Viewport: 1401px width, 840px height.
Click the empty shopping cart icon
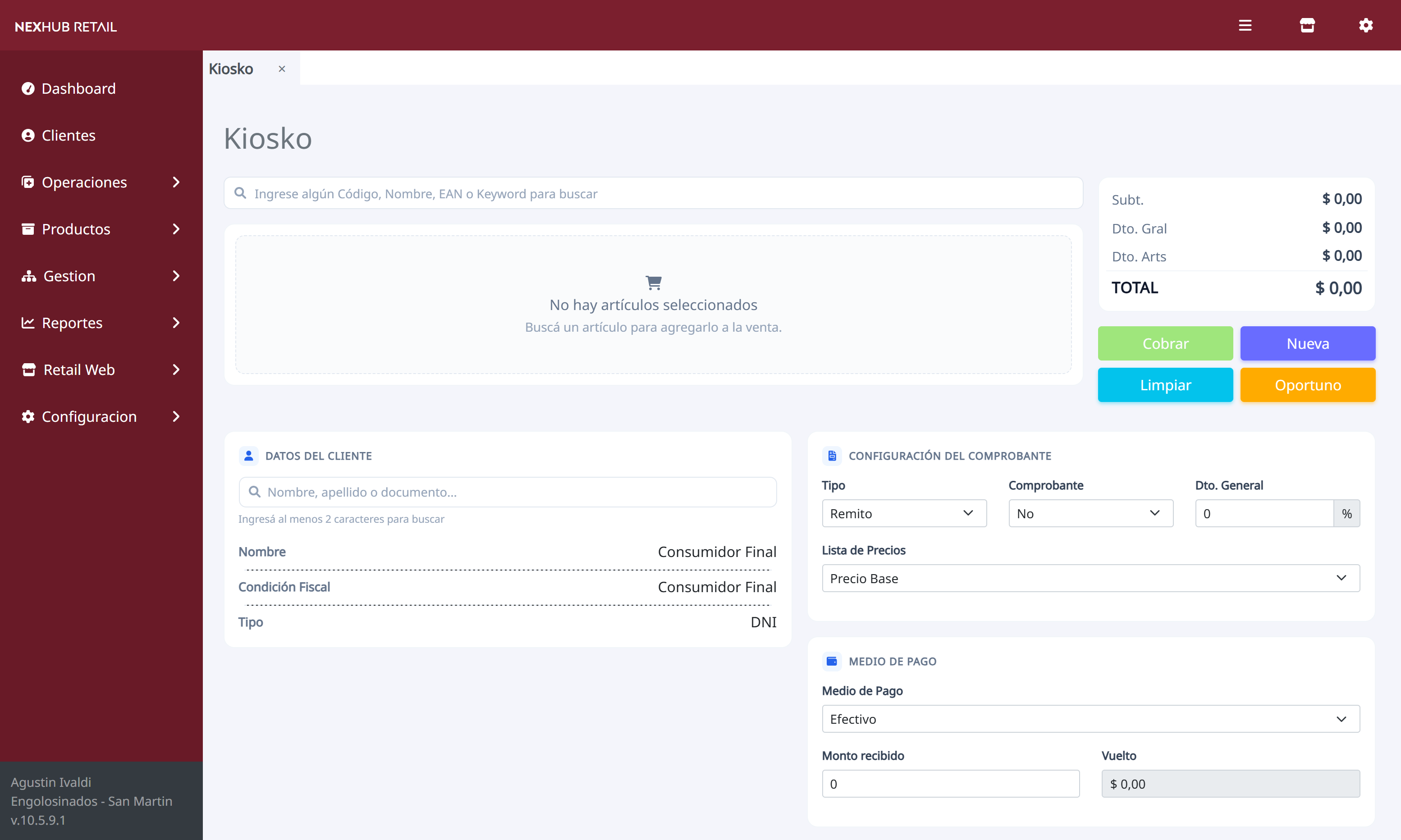(653, 282)
